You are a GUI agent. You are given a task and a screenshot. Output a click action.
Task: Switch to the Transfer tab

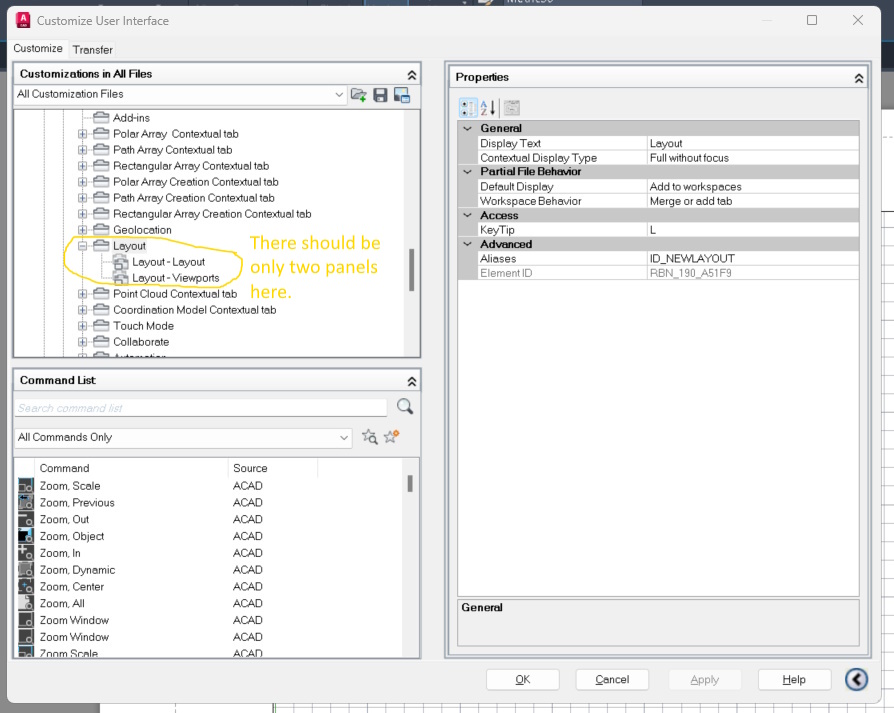coord(92,48)
